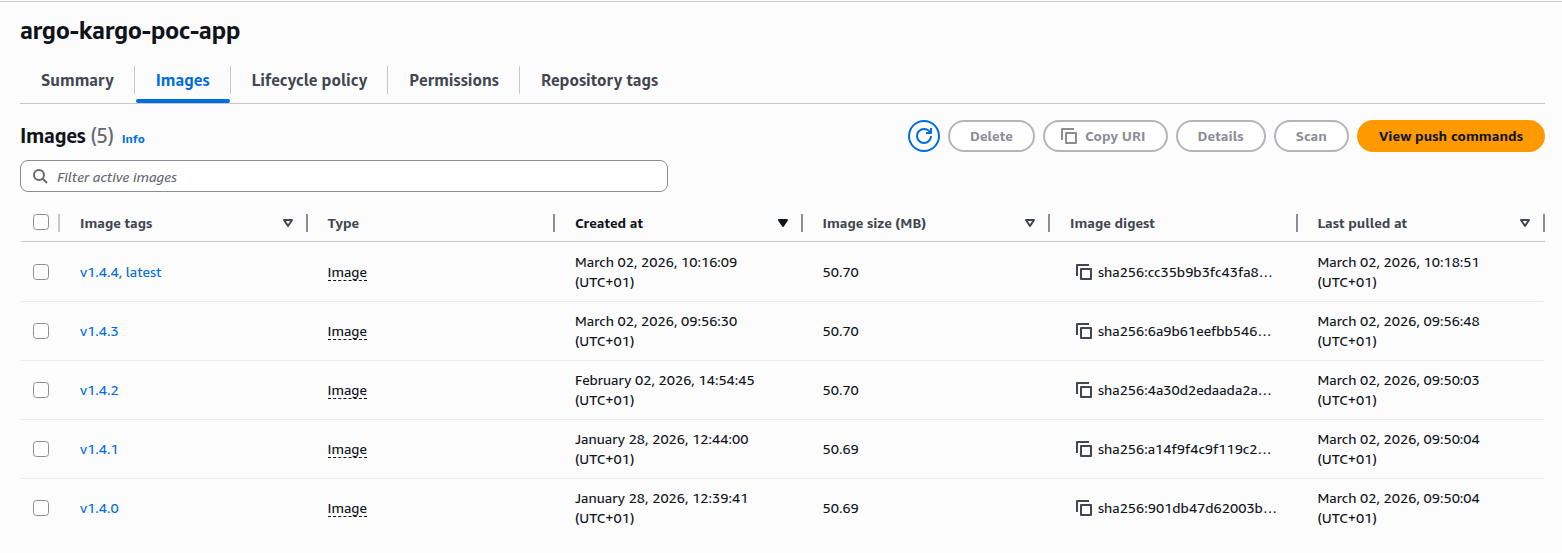This screenshot has height=553, width=1562.
Task: Click the Info link beside Images
Action: click(133, 139)
